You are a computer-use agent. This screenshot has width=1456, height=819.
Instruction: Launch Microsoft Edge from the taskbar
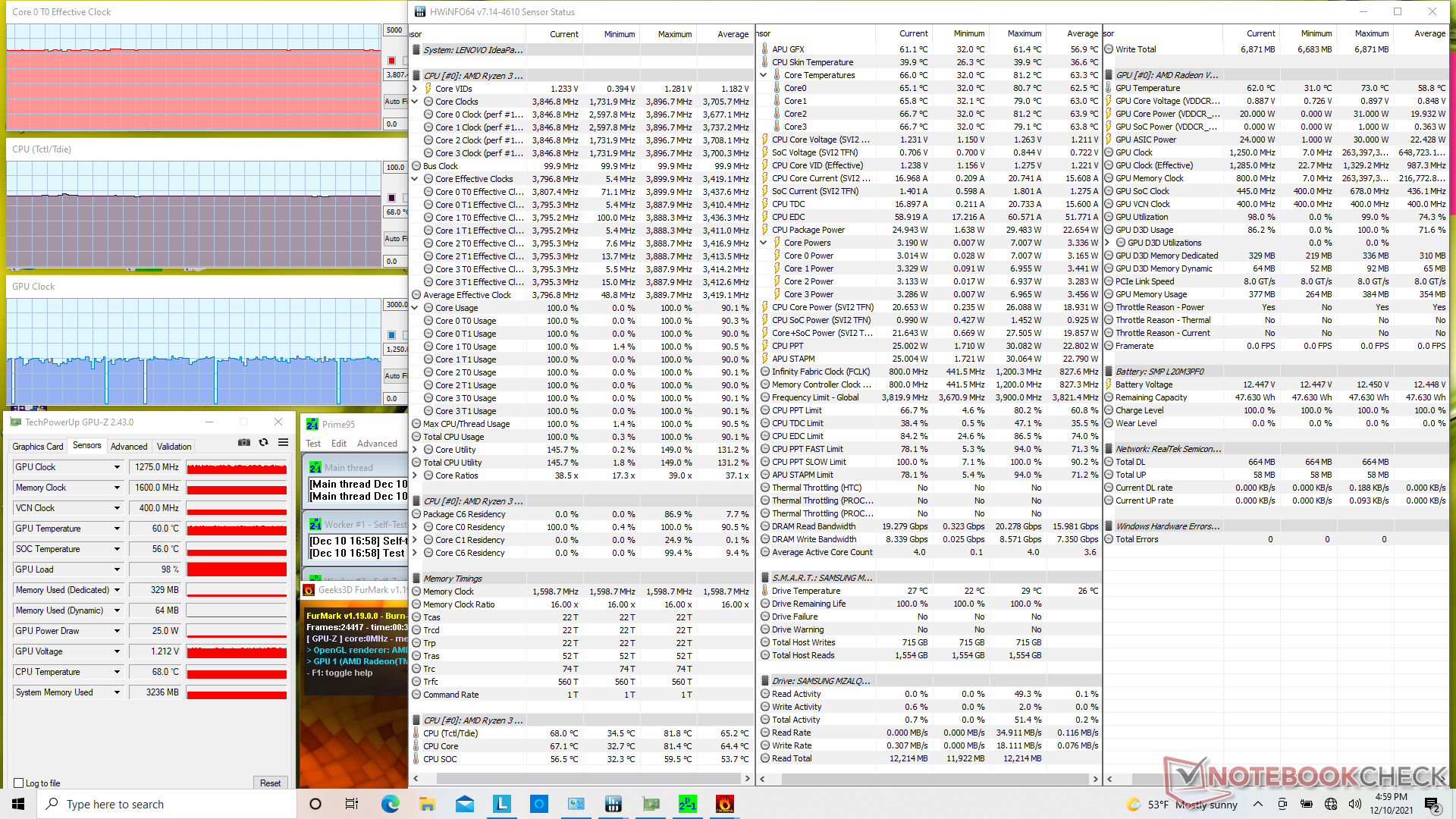[x=390, y=804]
